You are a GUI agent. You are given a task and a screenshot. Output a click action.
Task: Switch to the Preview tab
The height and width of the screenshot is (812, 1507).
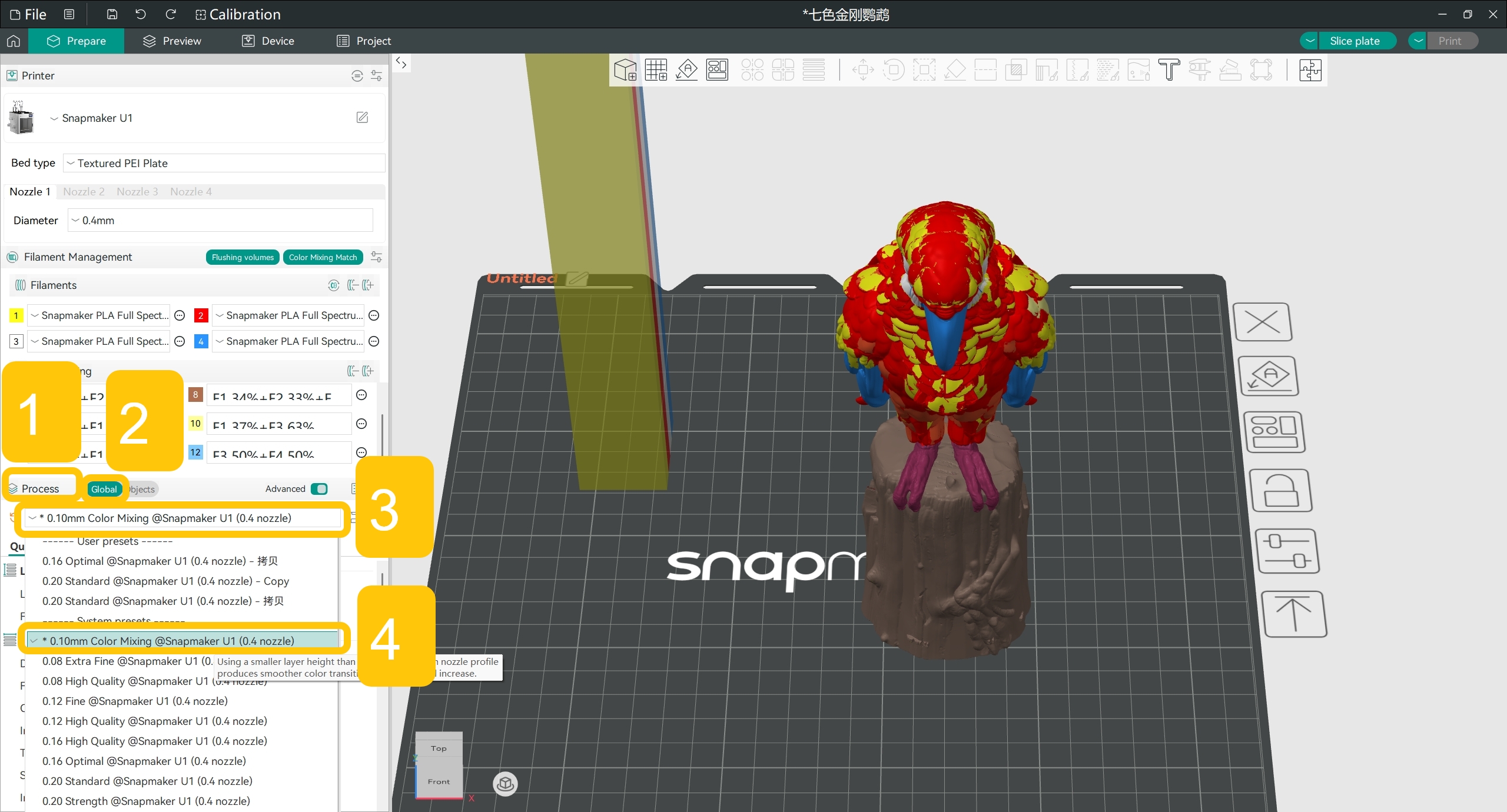coord(172,41)
